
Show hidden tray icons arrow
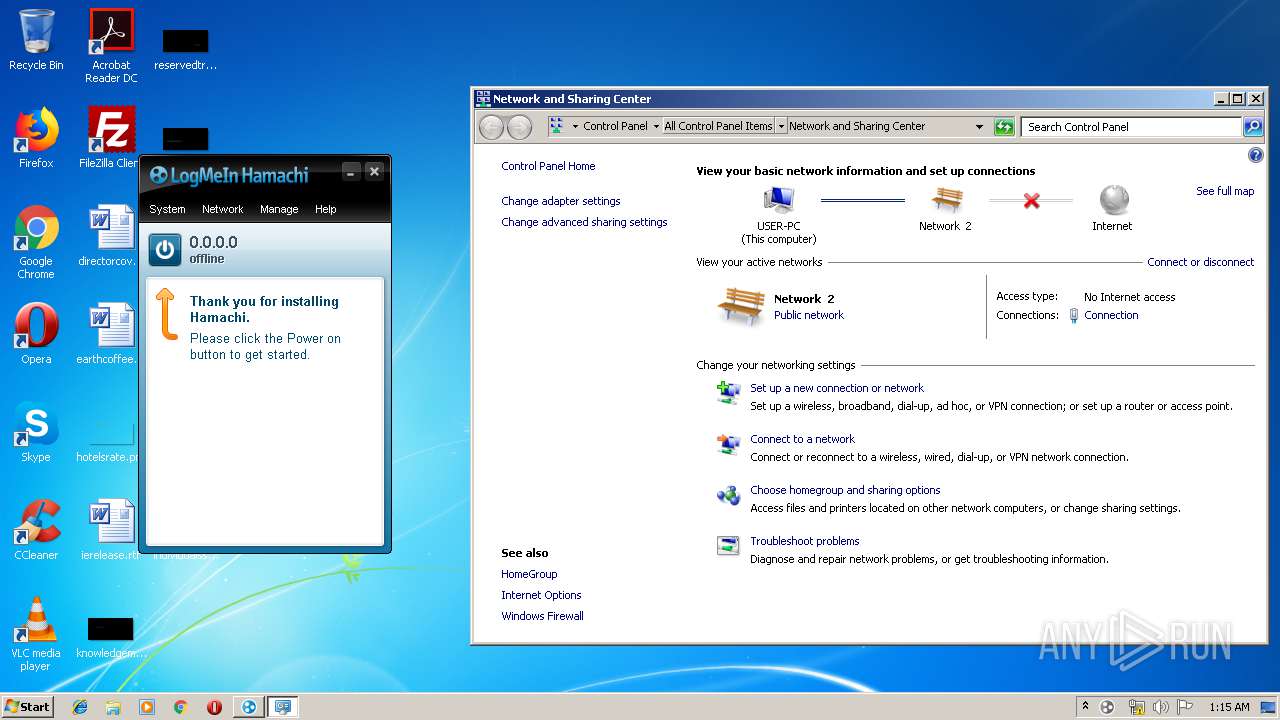coord(1085,707)
